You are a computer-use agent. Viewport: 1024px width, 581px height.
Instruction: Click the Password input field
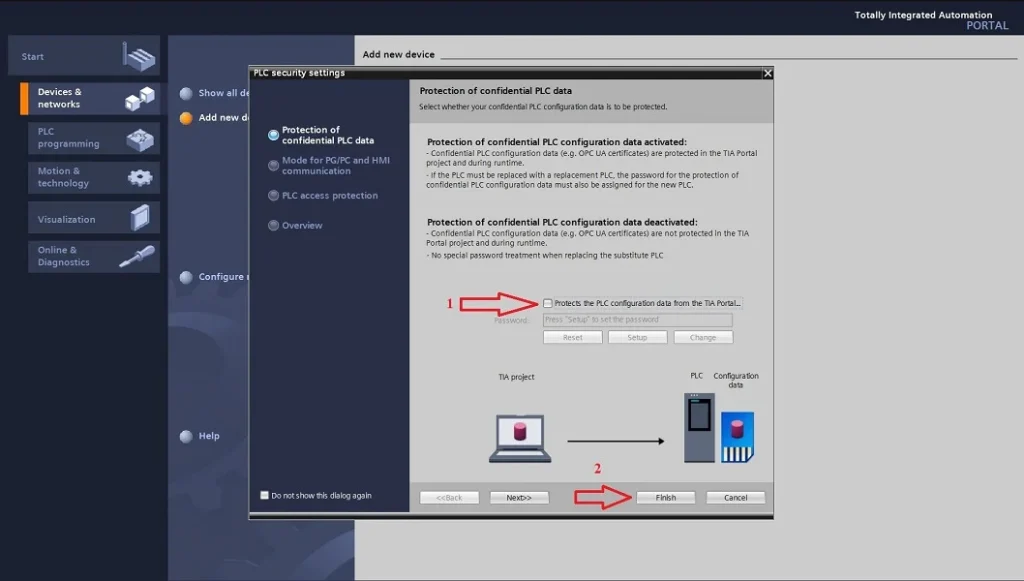(x=637, y=320)
